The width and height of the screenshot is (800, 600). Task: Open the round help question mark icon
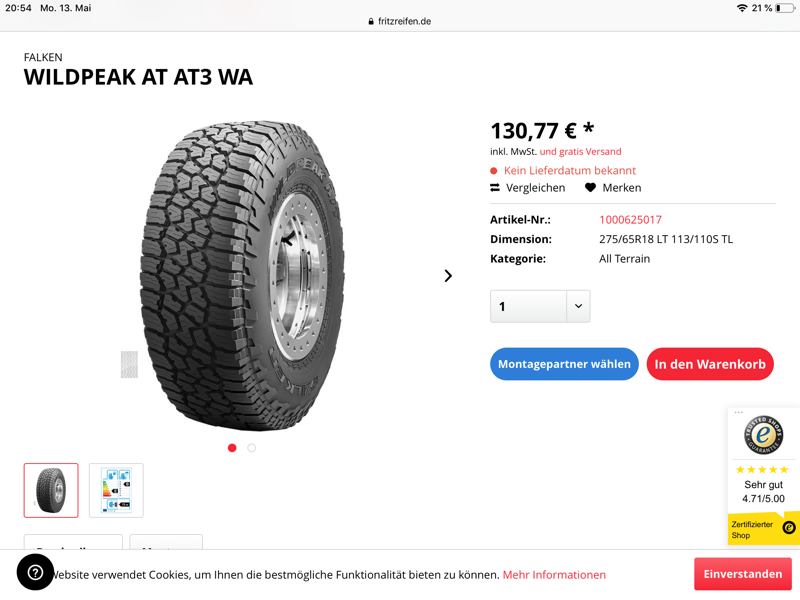pyautogui.click(x=35, y=572)
